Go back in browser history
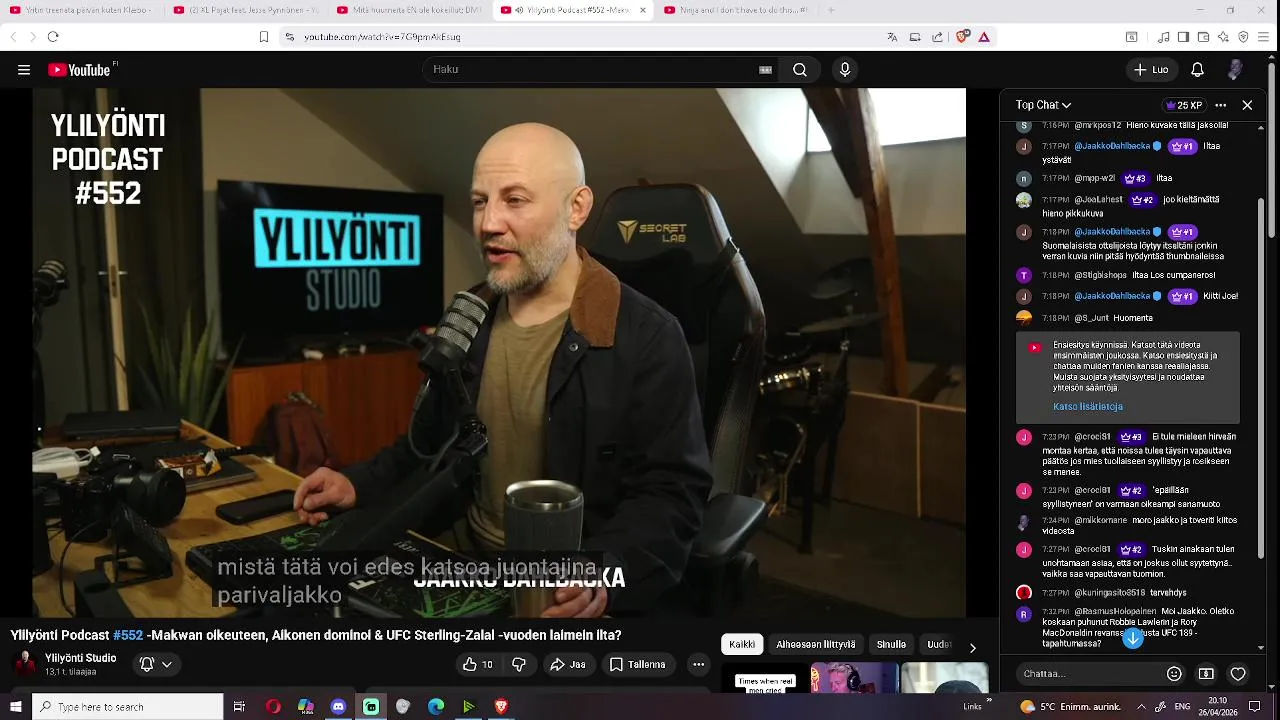The height and width of the screenshot is (720, 1280). pos(13,37)
